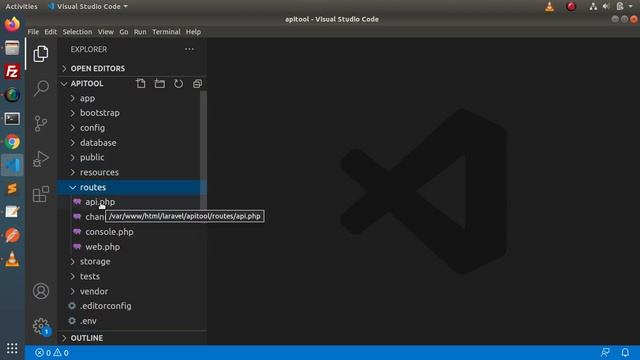Open the Edit menu
Viewport: 640px width, 360px height.
coord(51,32)
